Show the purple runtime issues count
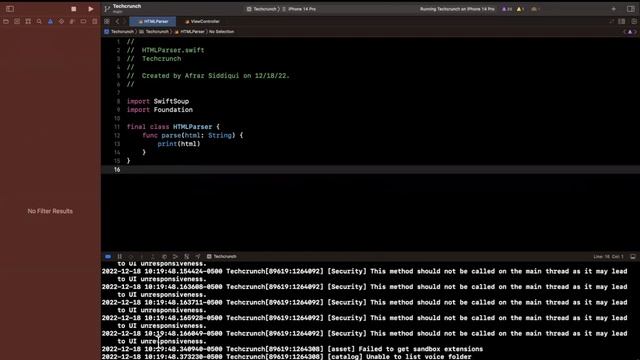 coord(507,9)
